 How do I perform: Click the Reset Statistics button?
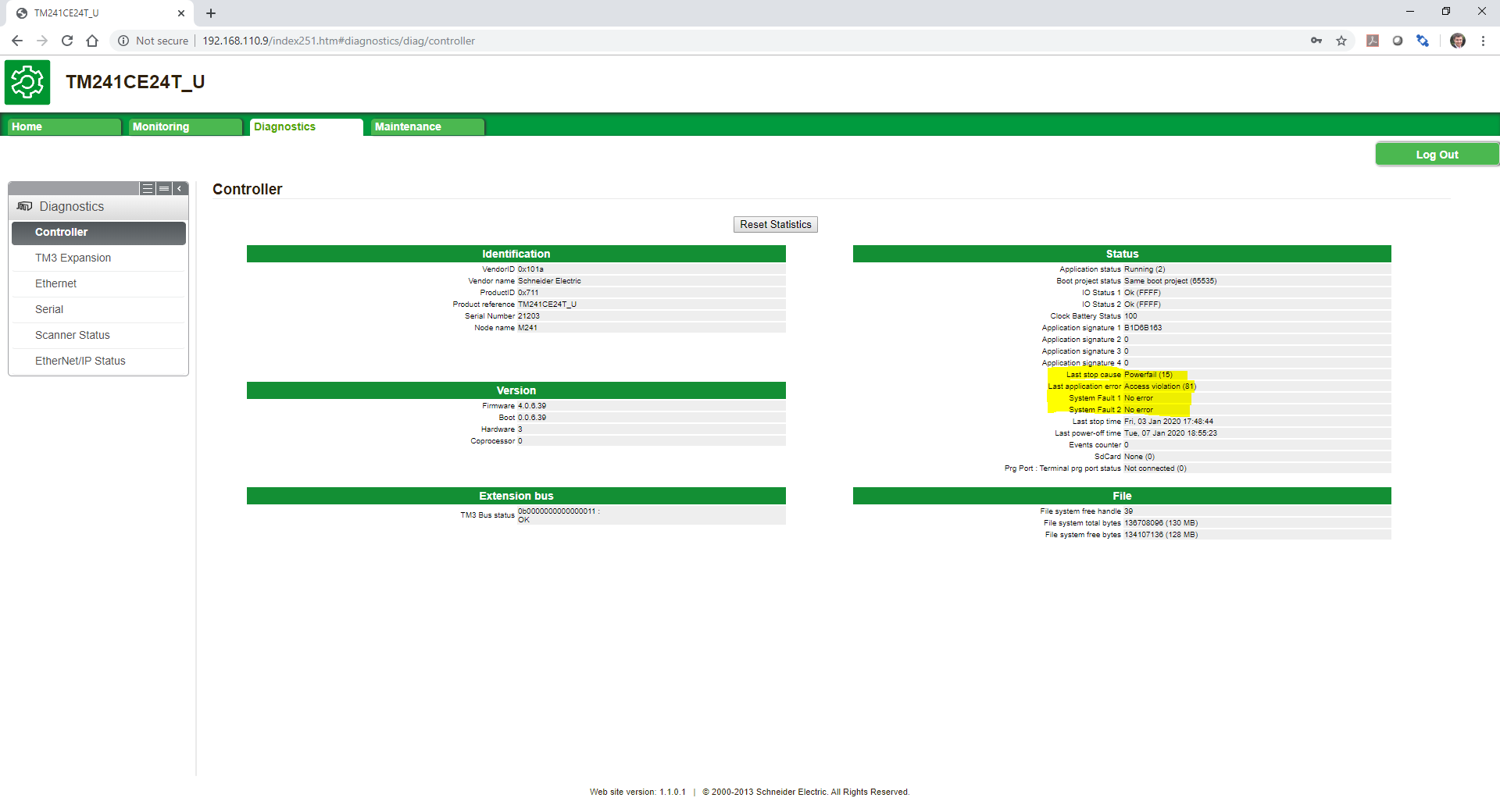(776, 224)
